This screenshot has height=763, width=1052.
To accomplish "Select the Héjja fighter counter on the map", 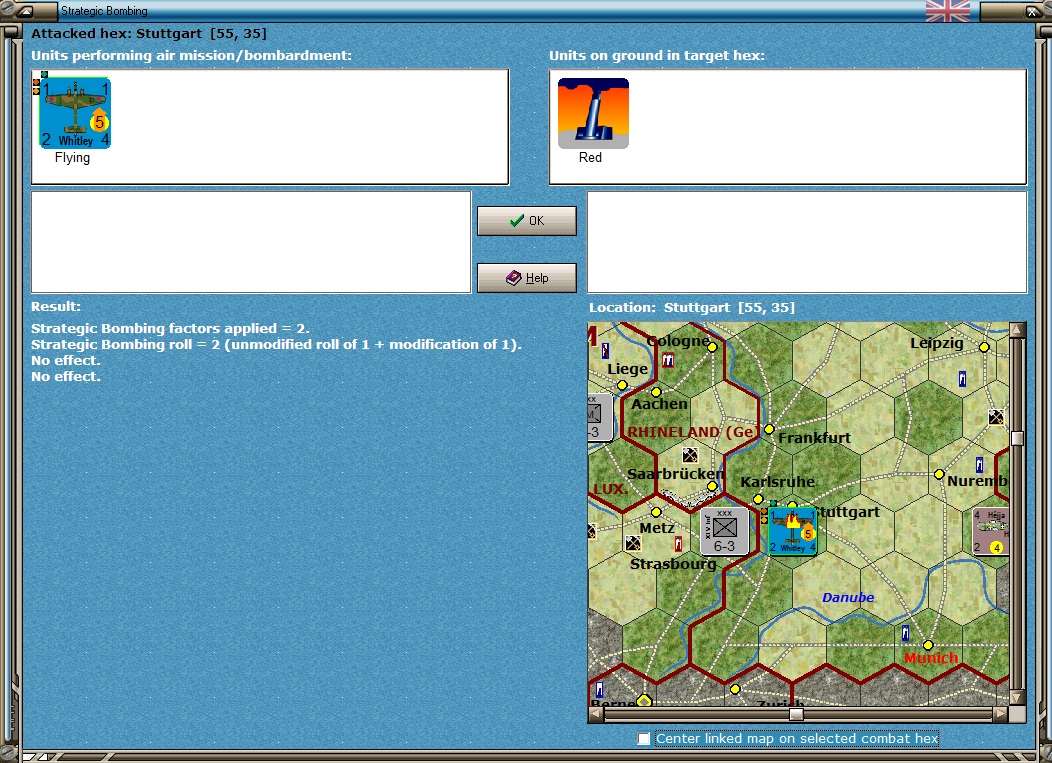I will point(991,531).
